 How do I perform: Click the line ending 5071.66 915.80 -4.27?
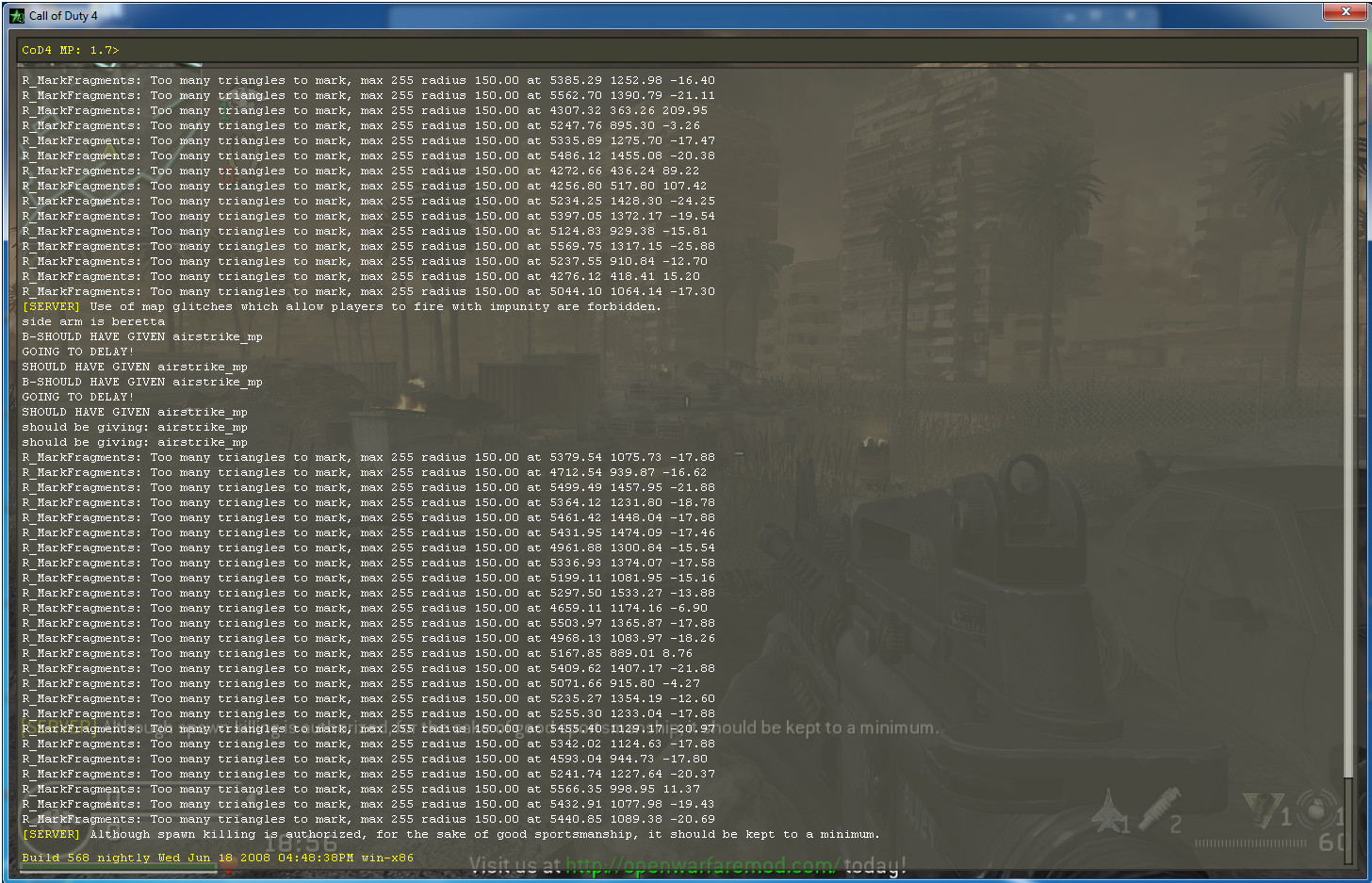[x=361, y=683]
